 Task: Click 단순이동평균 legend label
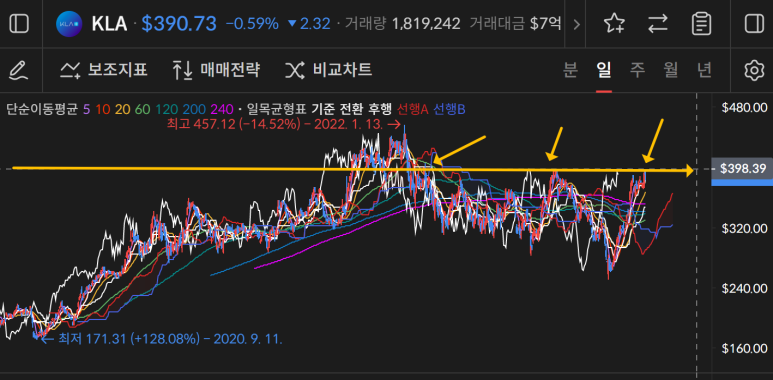42,109
